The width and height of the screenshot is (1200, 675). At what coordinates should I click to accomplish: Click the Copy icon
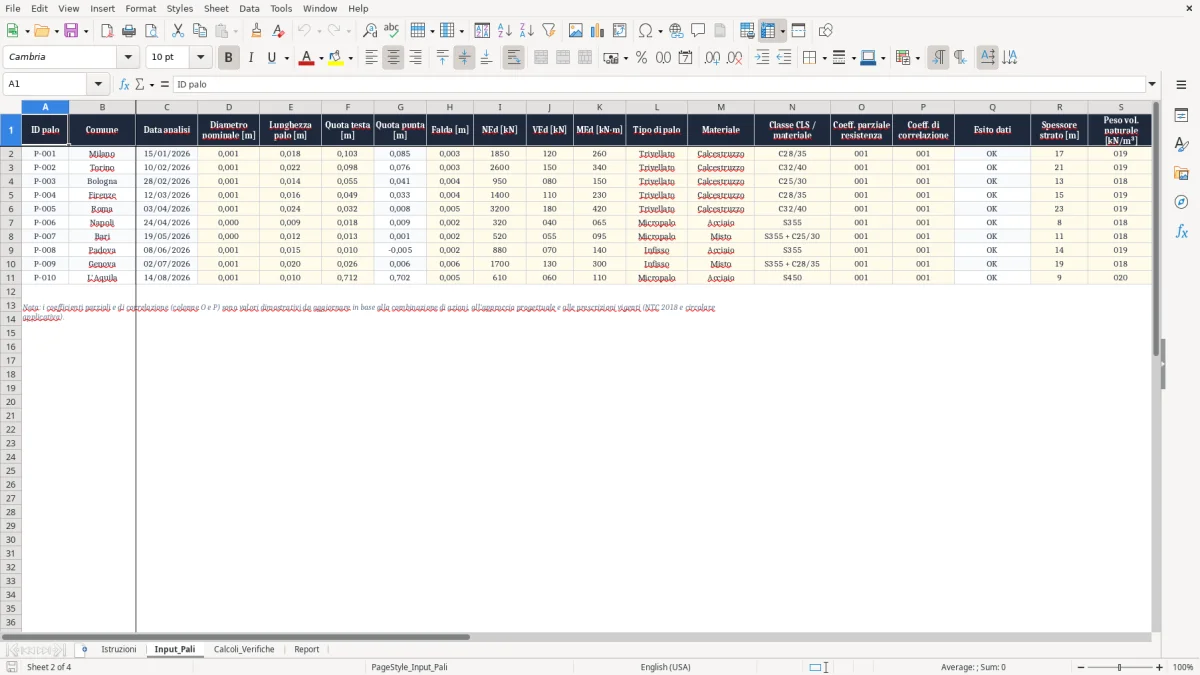tap(200, 31)
